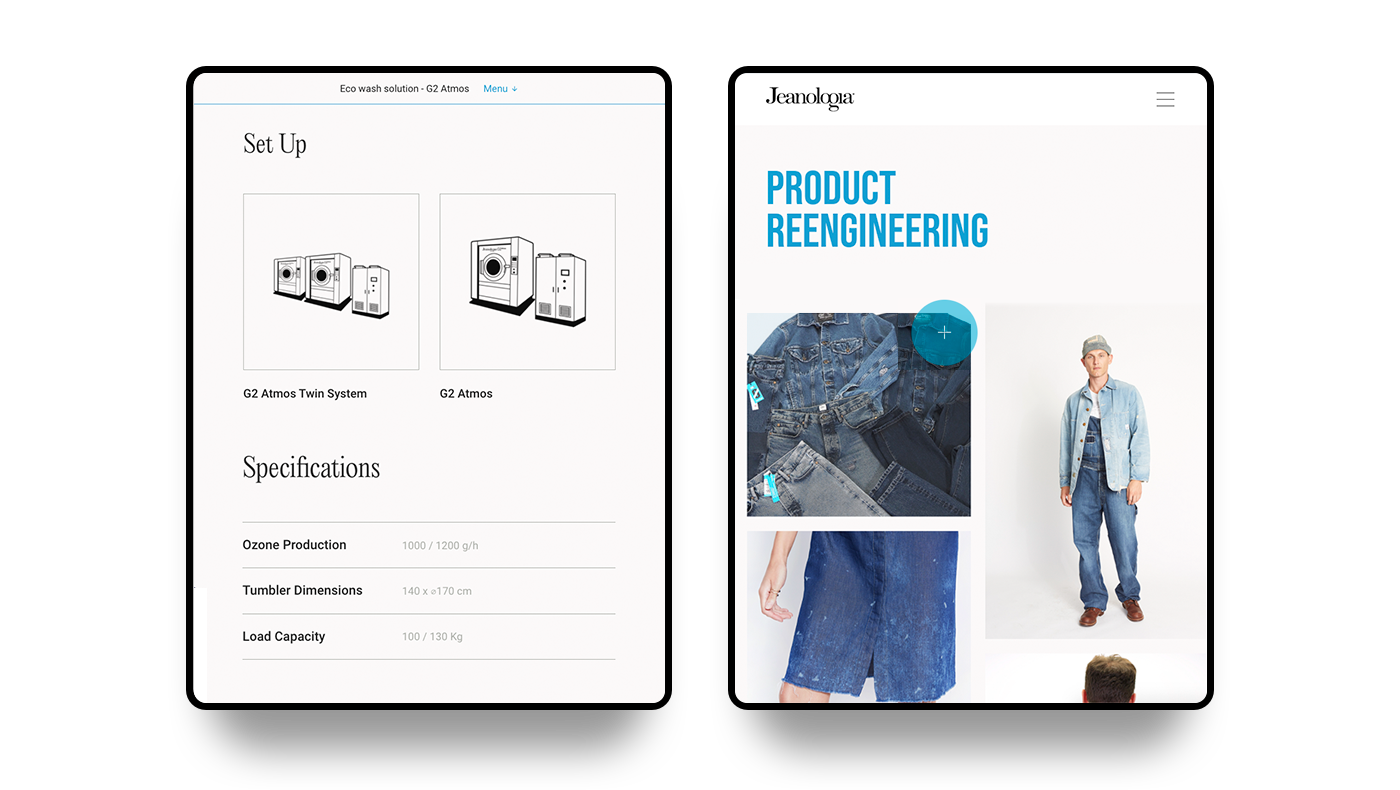Click the G2 Atmos Twin System label
The image size is (1400, 790).
pos(305,394)
